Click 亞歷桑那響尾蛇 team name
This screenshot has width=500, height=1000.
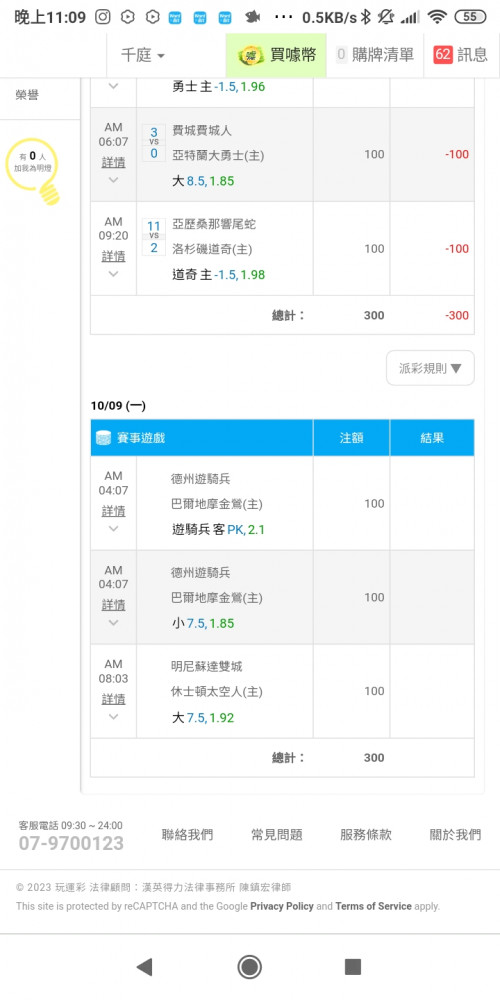tap(214, 224)
